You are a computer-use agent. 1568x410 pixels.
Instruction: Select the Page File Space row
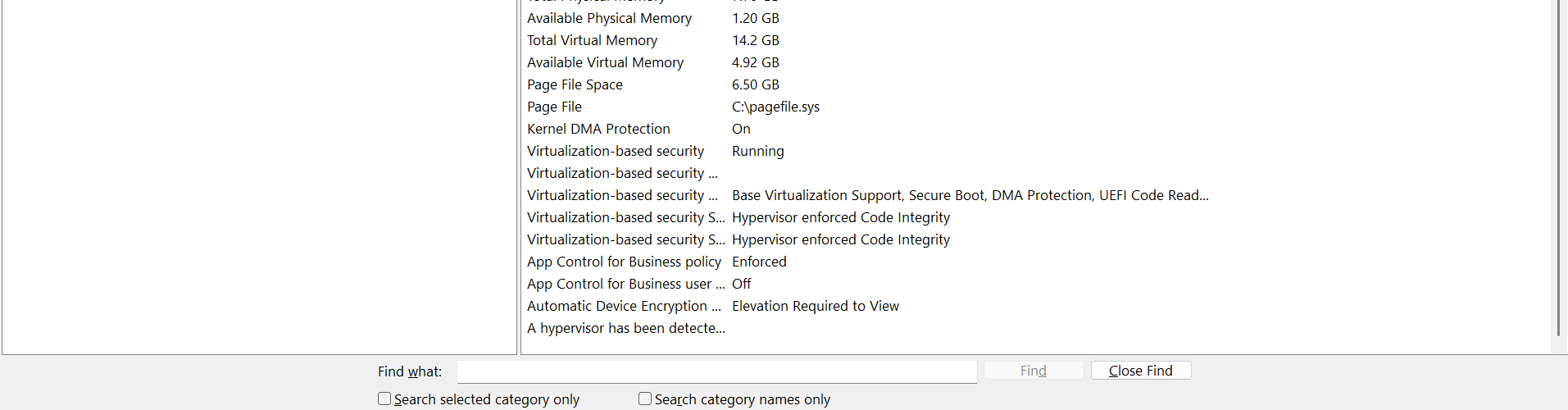click(575, 84)
